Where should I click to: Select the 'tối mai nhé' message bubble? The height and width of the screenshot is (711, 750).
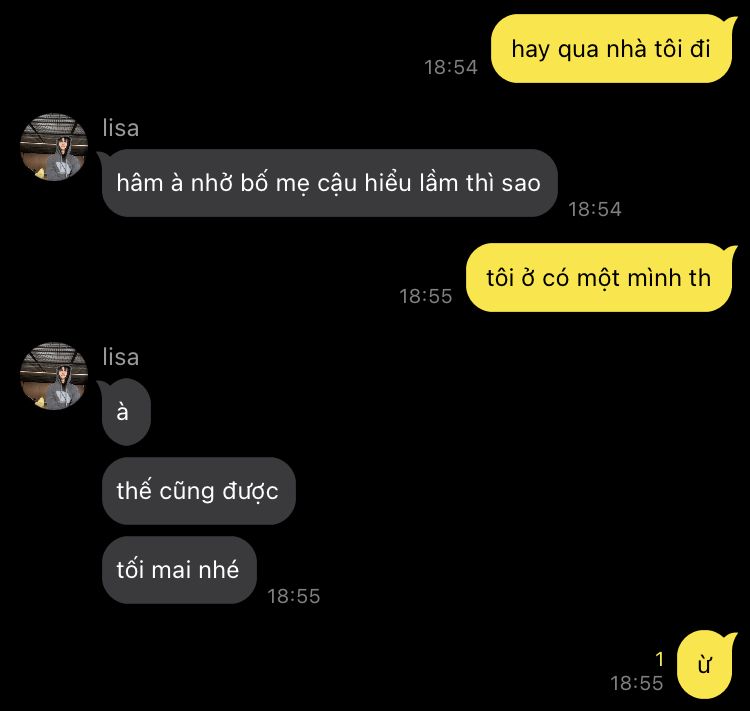click(179, 570)
